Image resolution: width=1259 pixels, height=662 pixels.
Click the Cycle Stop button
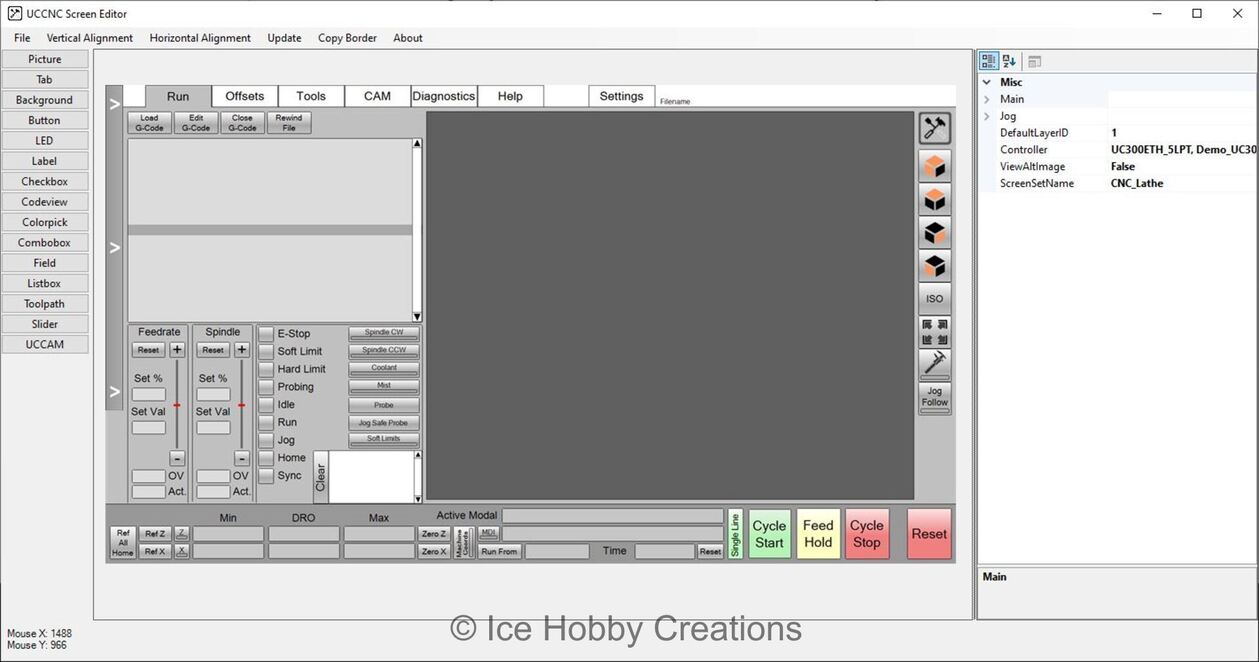tap(867, 534)
